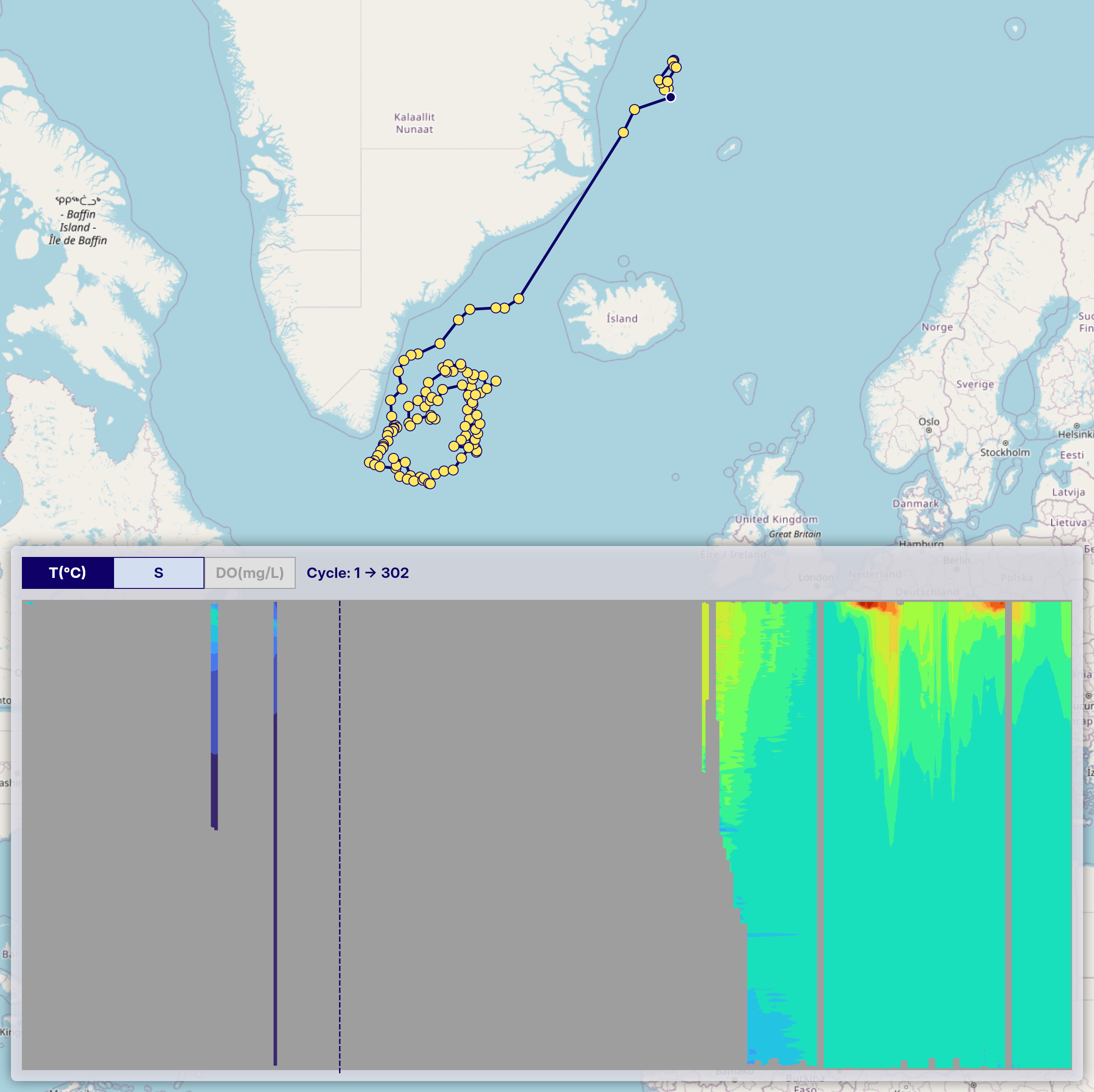Click the yellow marker at the long segment's south end

(x=519, y=298)
